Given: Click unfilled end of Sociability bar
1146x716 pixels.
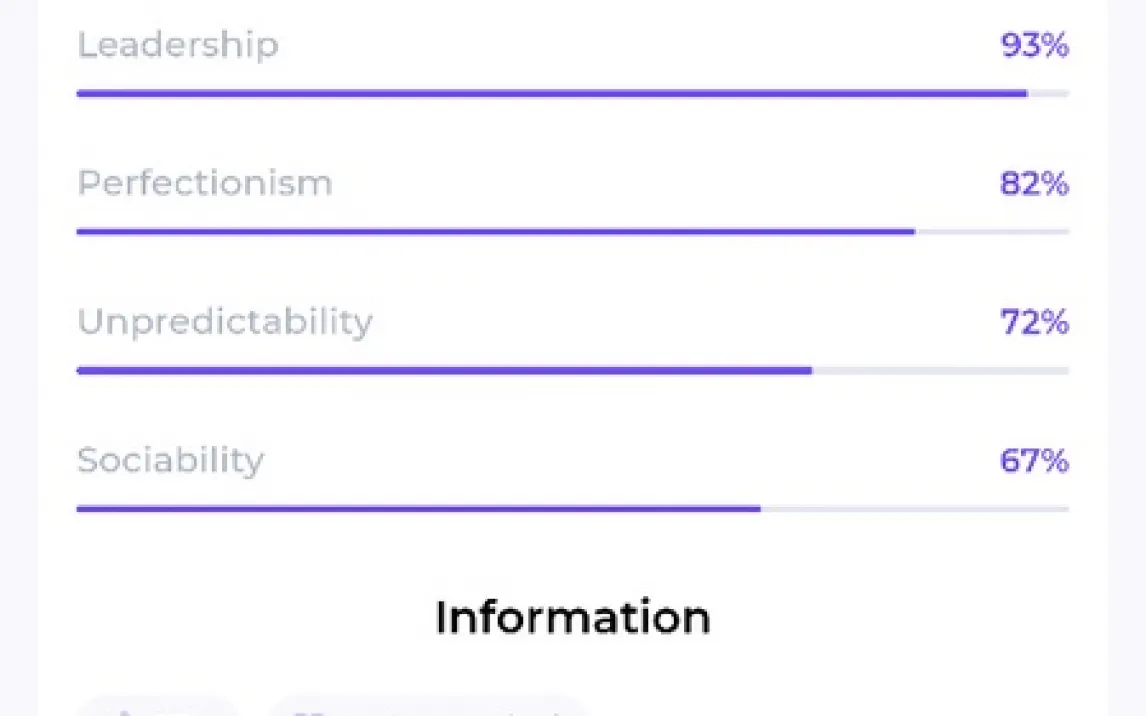Looking at the screenshot, I should click(x=915, y=508).
